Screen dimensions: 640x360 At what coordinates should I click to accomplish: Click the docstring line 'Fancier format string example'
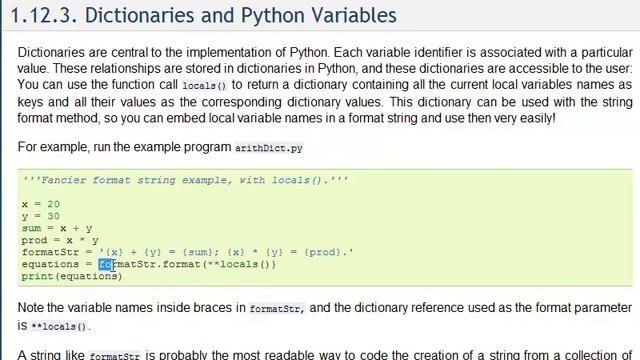pos(185,180)
